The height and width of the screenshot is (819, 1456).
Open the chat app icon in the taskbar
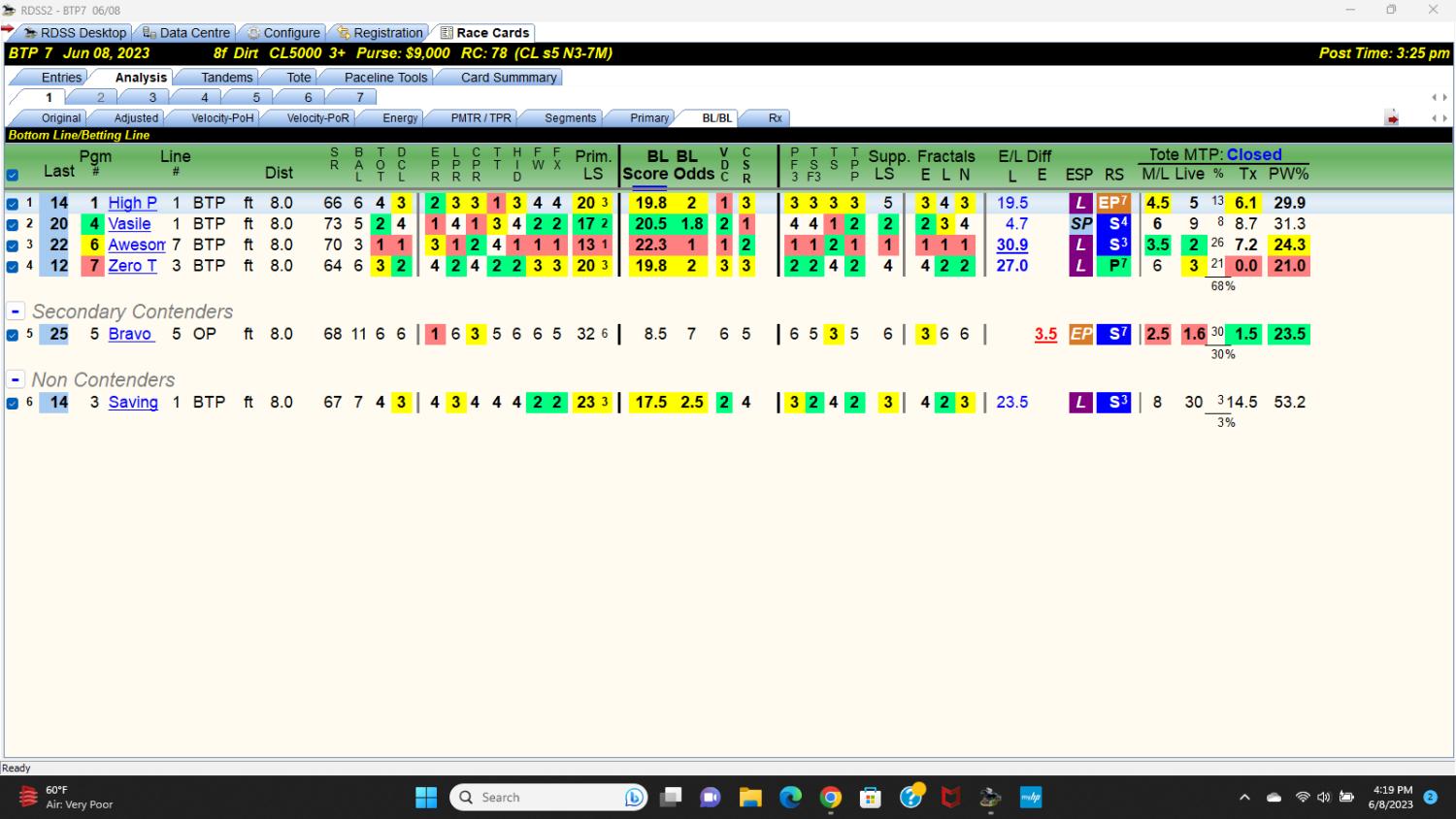pos(711,798)
